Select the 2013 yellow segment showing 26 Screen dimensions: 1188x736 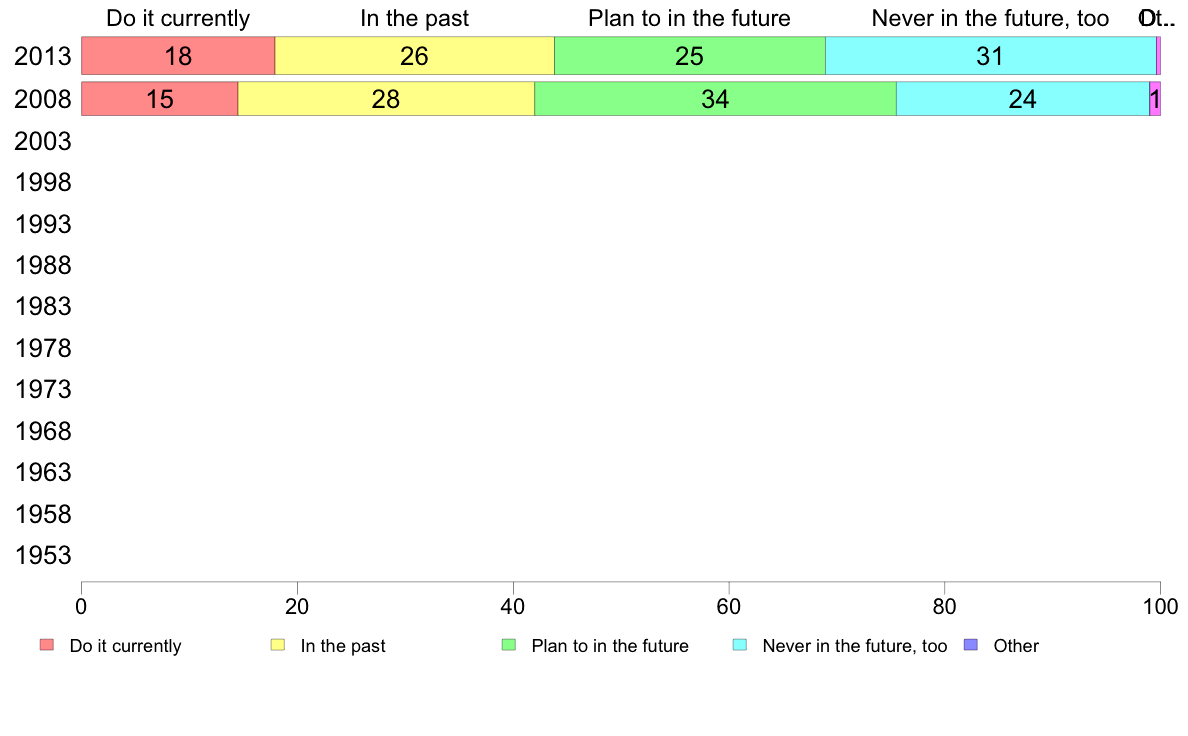click(414, 55)
